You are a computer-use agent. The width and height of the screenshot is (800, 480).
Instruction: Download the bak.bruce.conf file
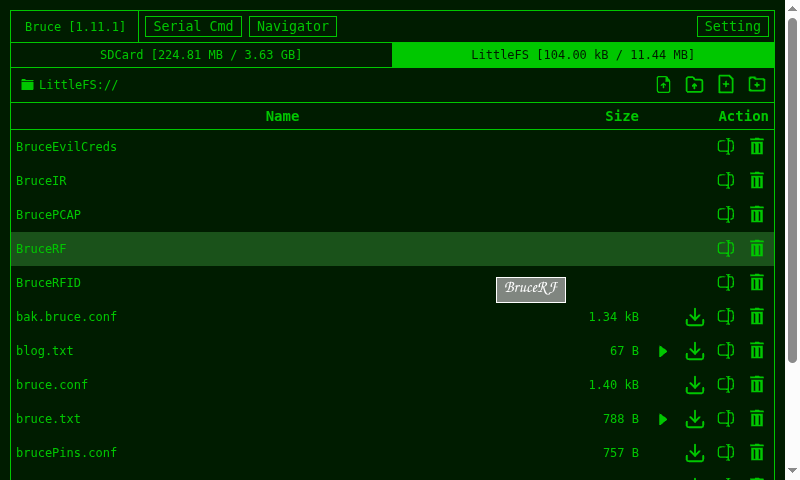click(695, 317)
